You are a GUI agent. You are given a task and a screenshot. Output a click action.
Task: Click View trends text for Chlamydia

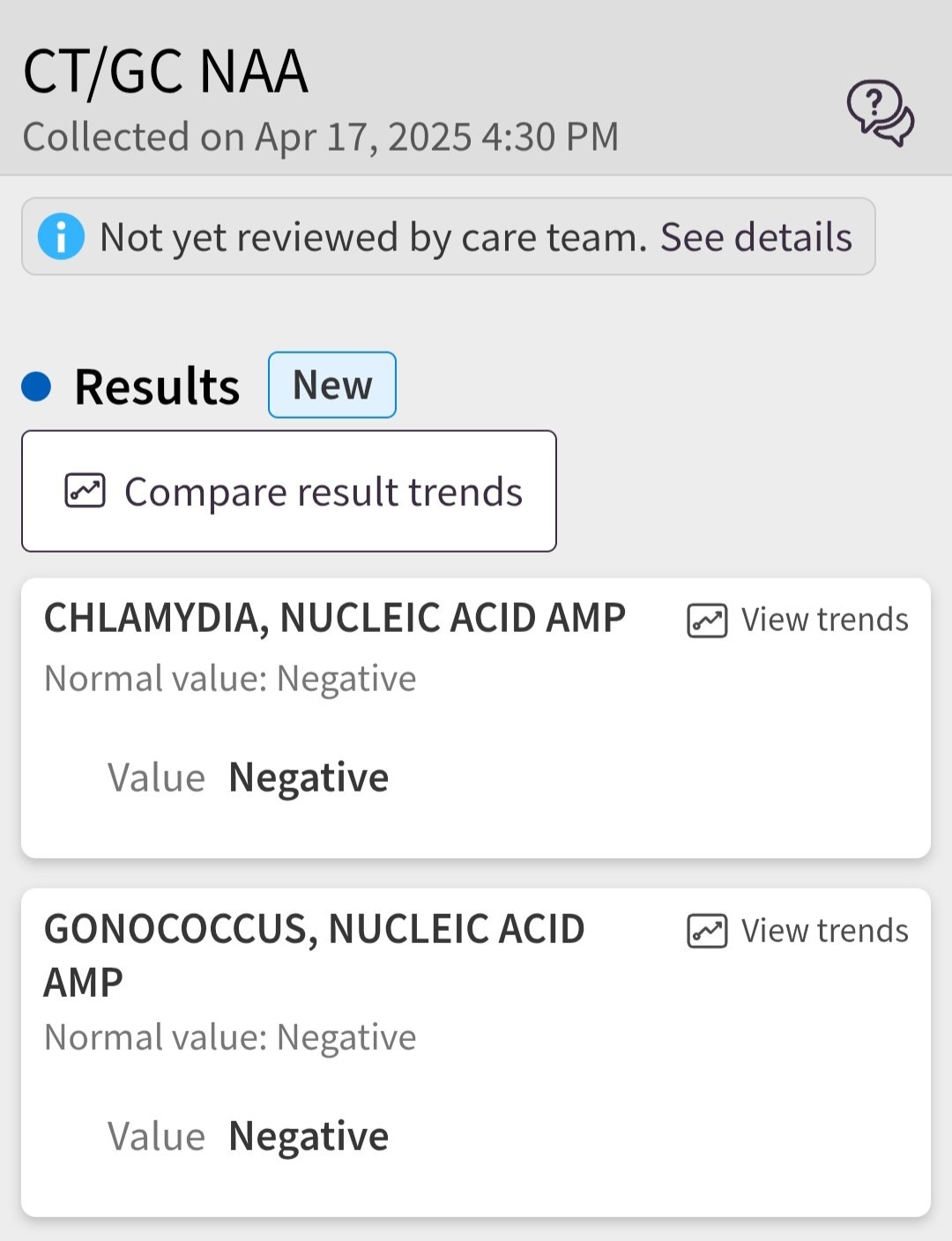(824, 620)
